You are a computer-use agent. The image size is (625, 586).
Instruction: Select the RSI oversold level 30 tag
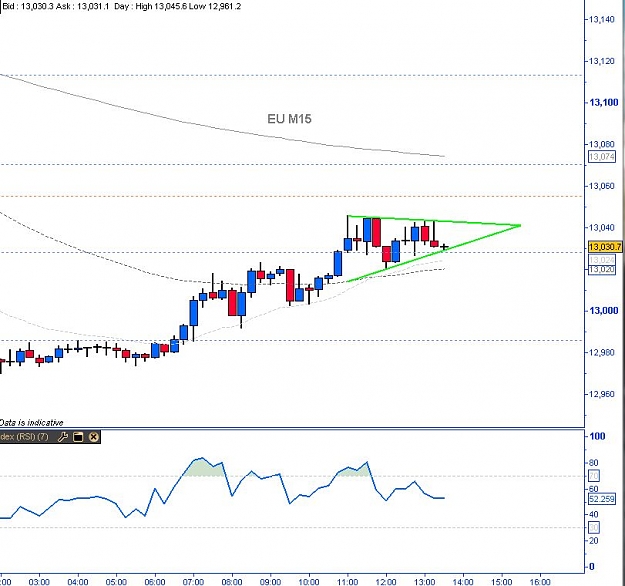click(594, 527)
